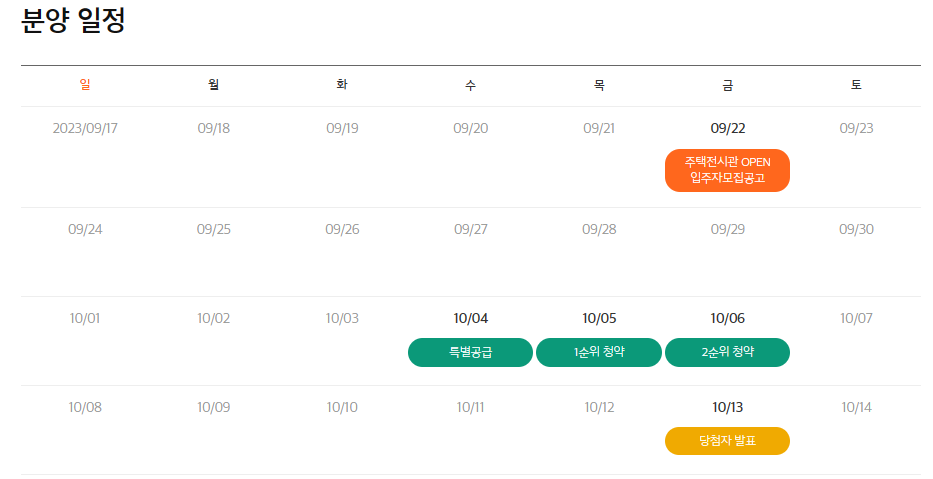Viewport: 933px width, 479px height.
Task: Select the 10/08 date
Action: point(85,407)
